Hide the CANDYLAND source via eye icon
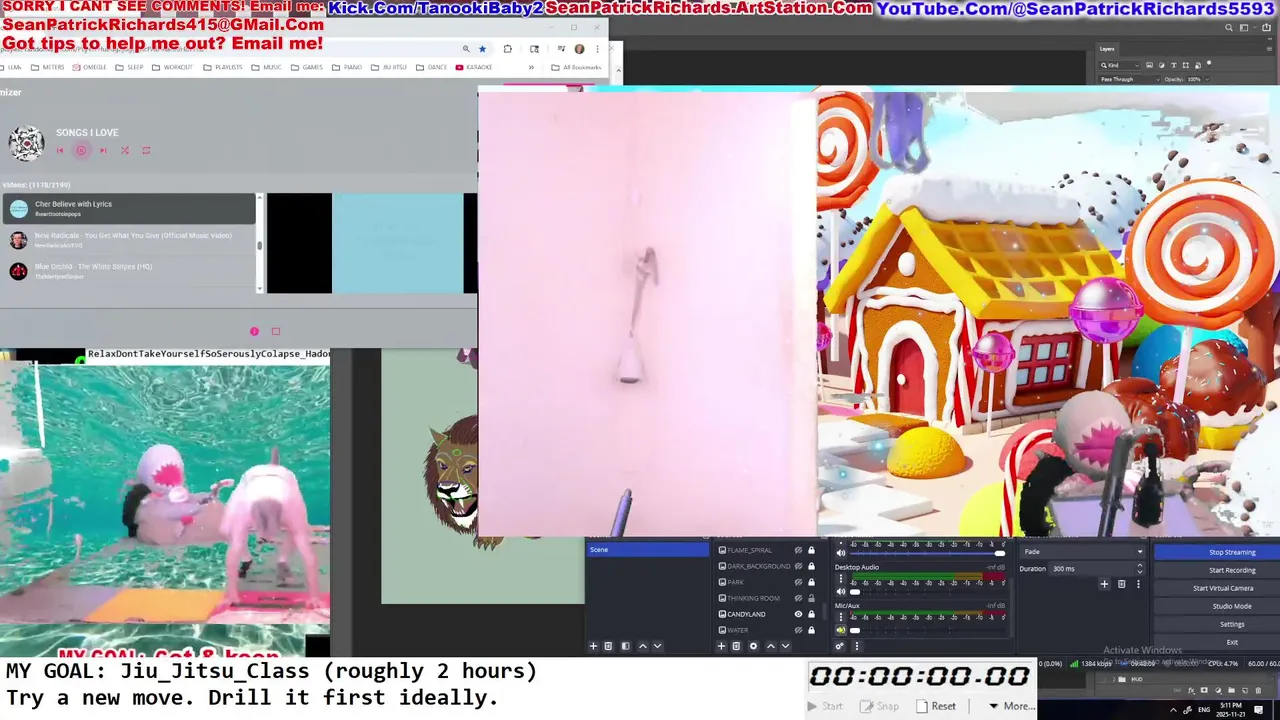The width and height of the screenshot is (1280, 720). click(x=798, y=614)
